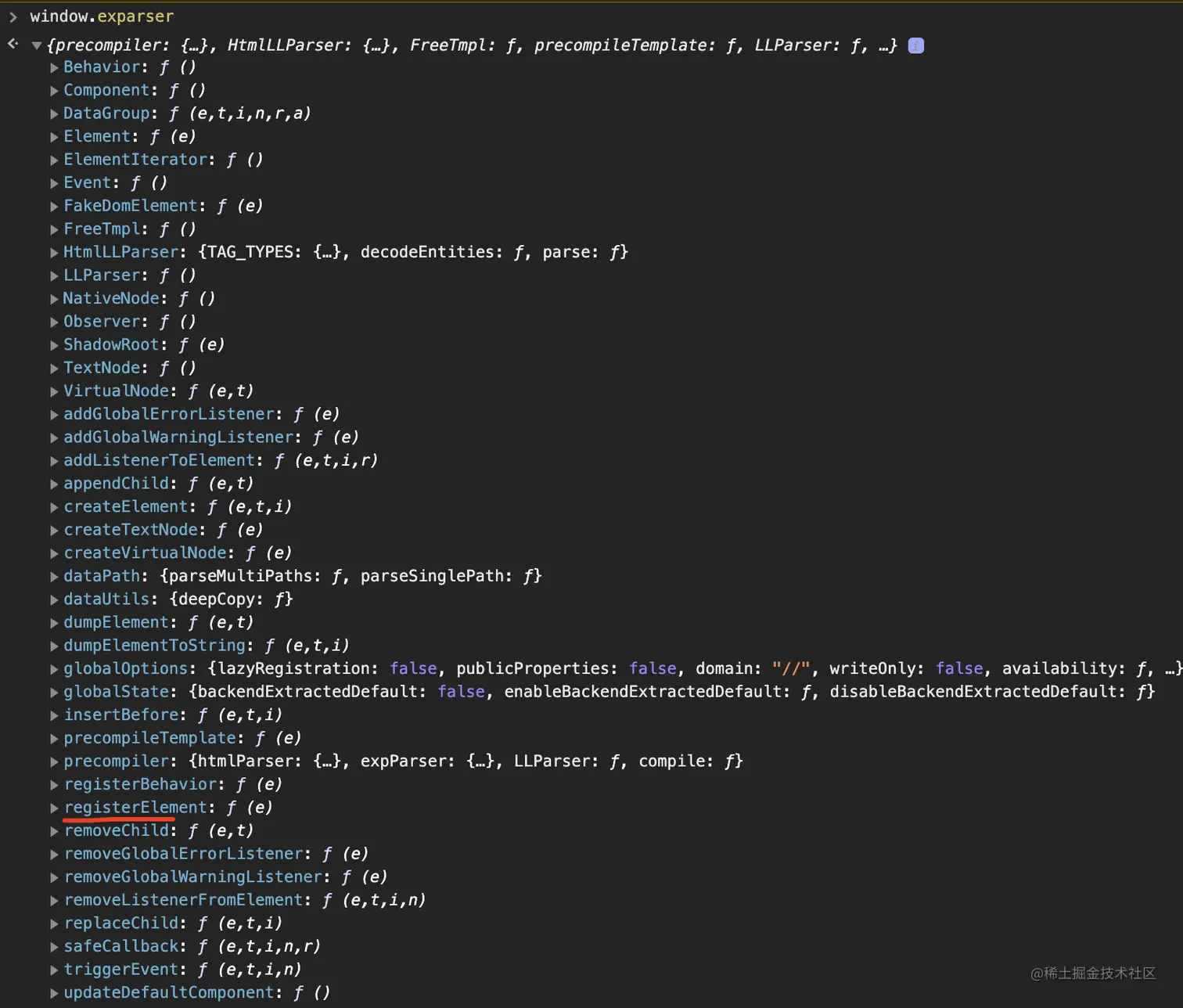
Task: Click the info badge icon after the object summary
Action: coord(915,45)
